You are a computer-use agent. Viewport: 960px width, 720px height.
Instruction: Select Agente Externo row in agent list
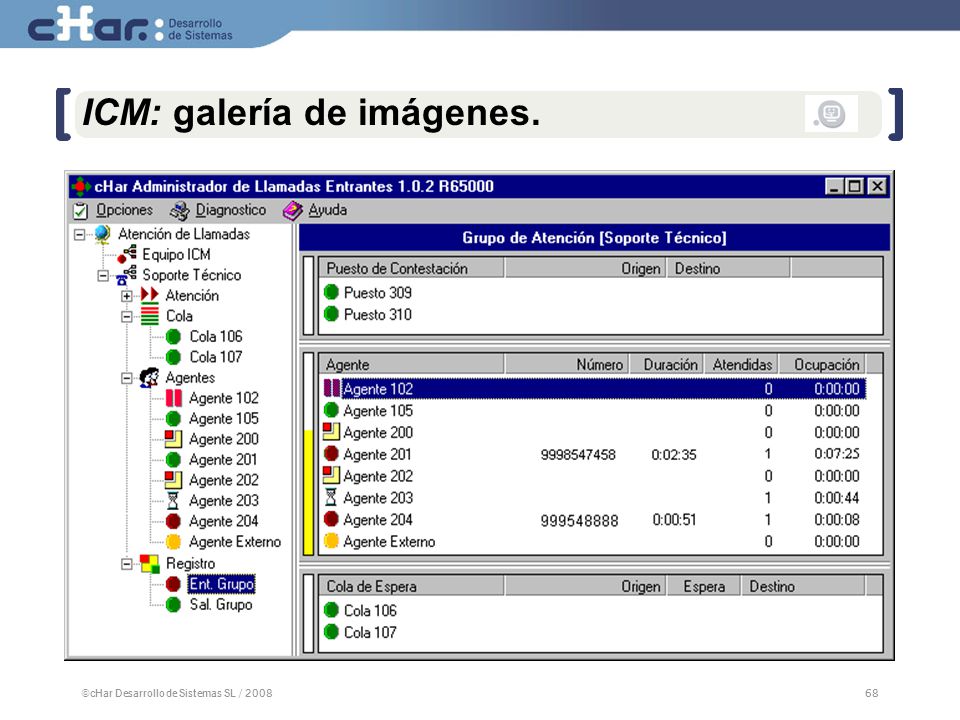pos(594,542)
